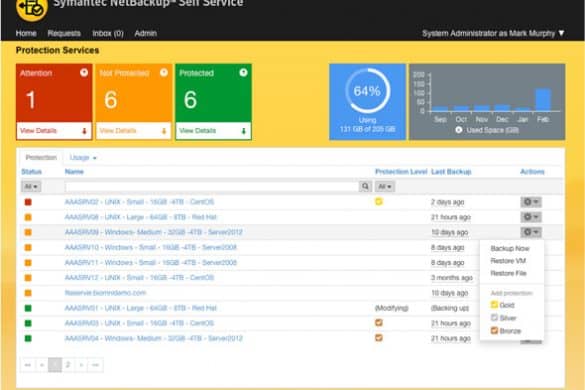Click the orange status square of AAASRV09
The width and height of the screenshot is (585, 390).
[28, 232]
